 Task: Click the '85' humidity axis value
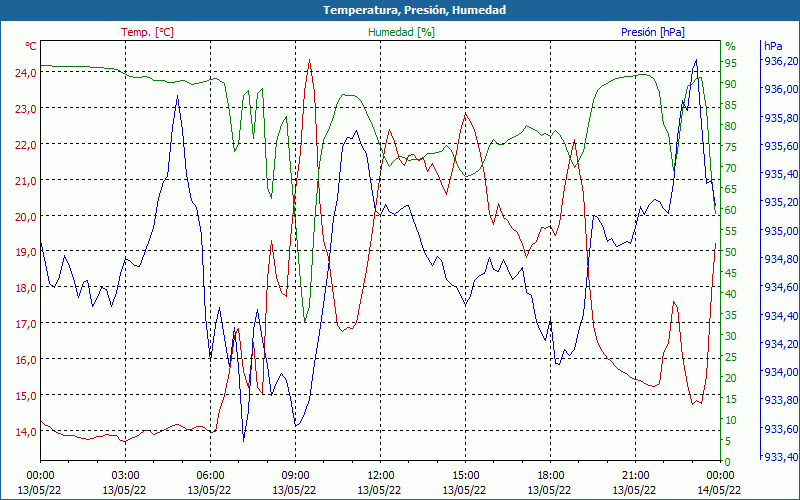[x=731, y=105]
